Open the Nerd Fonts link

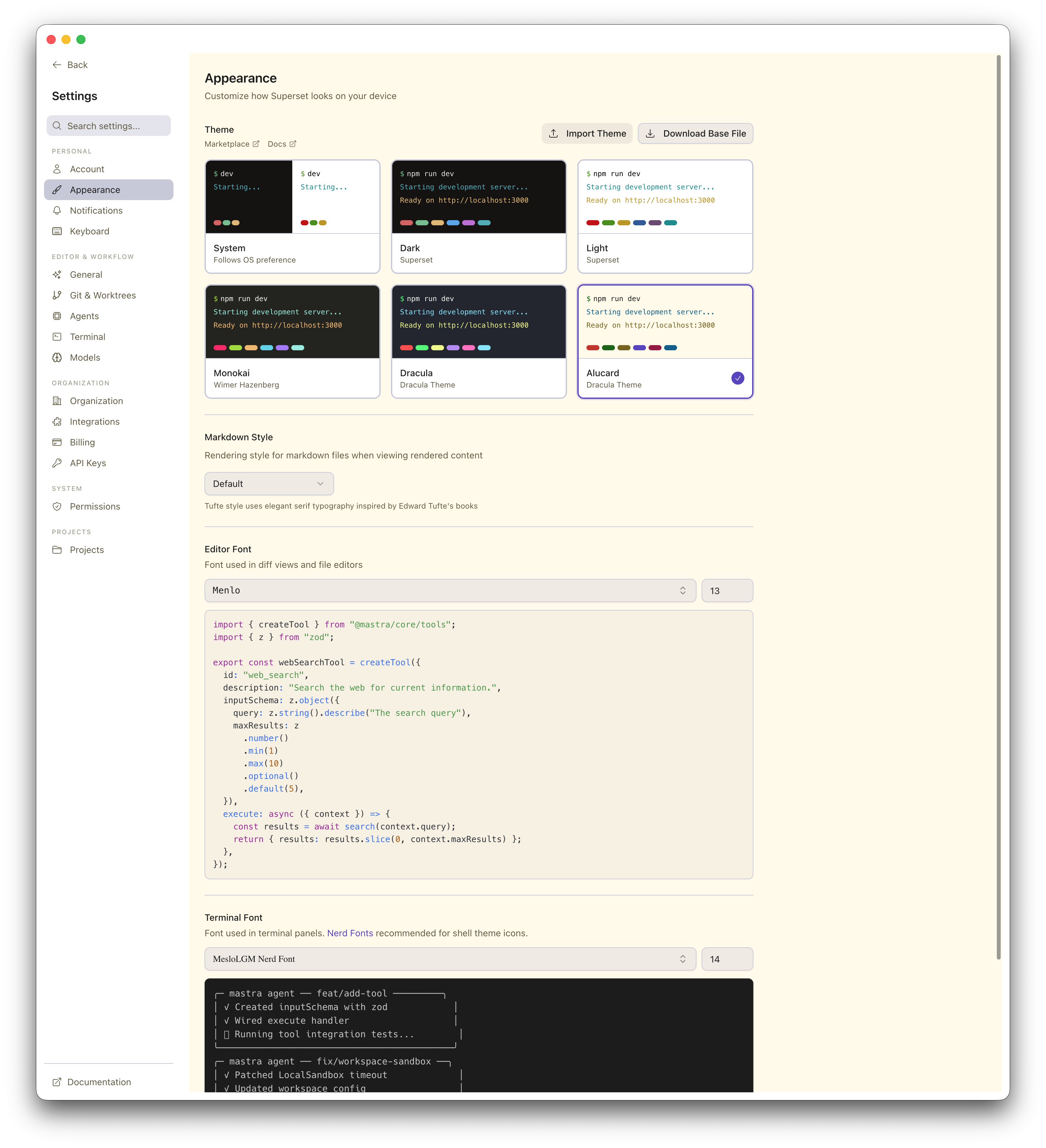(350, 933)
